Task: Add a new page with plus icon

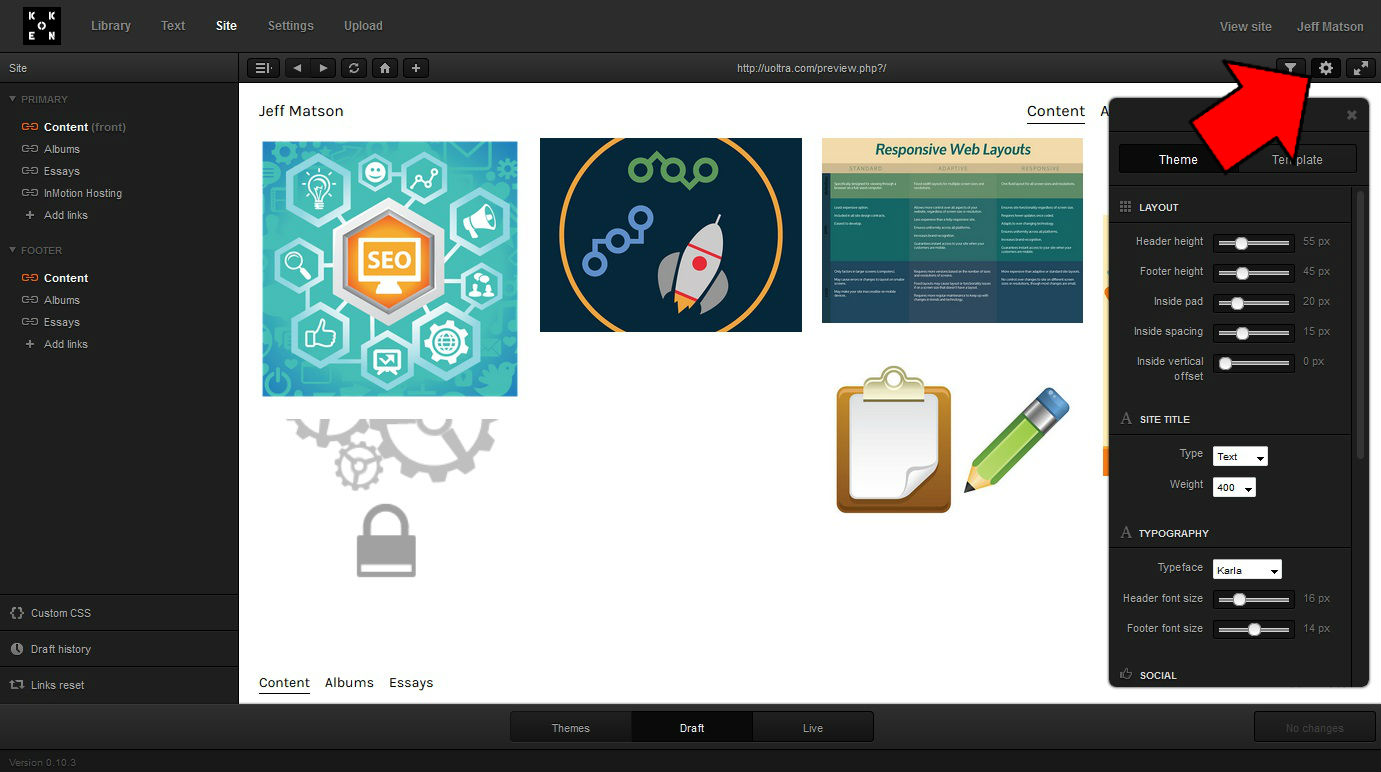Action: tap(416, 68)
